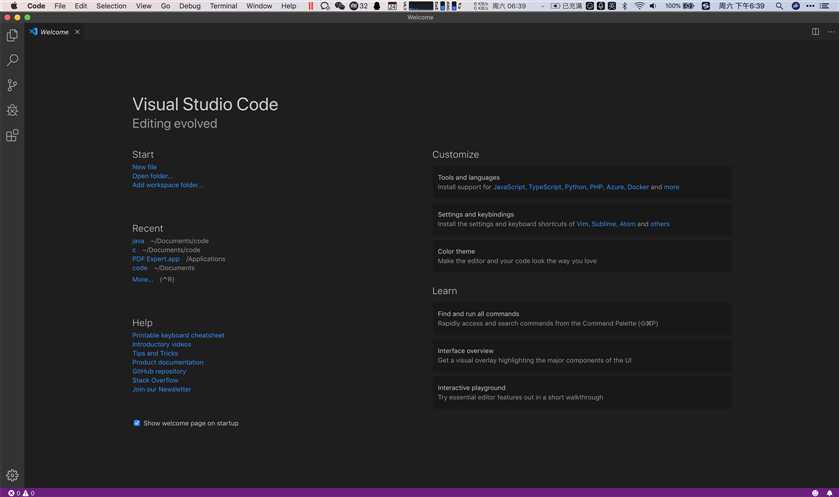The width and height of the screenshot is (839, 497).
Task: Click the Open folder... link
Action: coord(152,176)
